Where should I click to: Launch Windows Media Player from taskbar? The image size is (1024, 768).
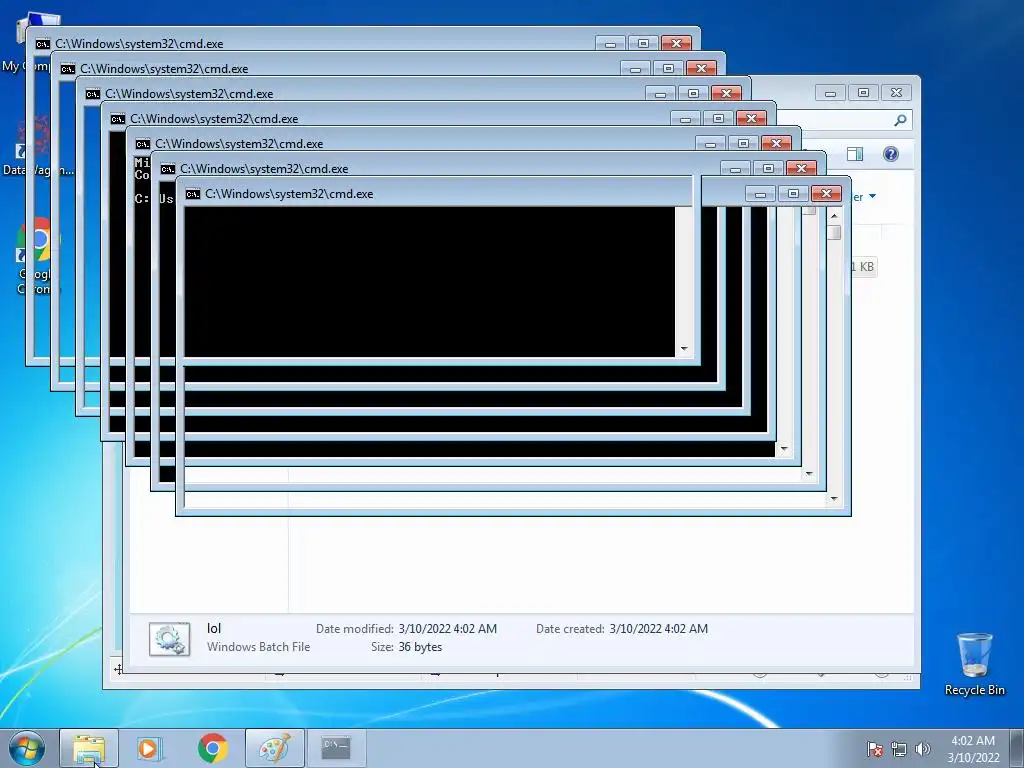coord(150,748)
